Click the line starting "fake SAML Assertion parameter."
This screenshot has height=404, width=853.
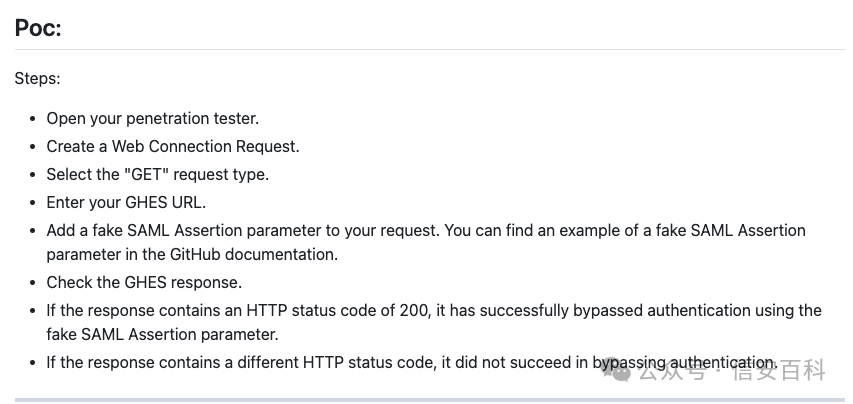tap(162, 334)
